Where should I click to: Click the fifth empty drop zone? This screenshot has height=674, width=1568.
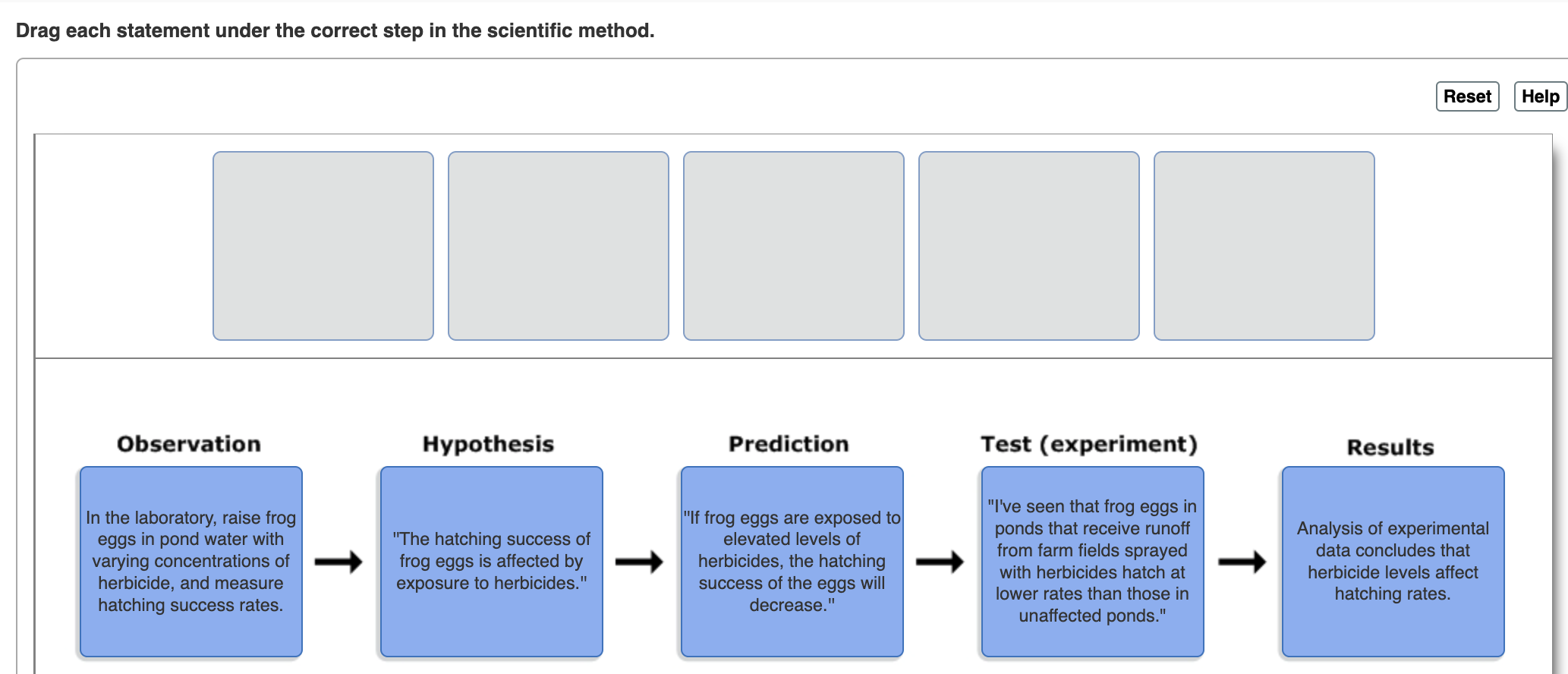(1264, 245)
